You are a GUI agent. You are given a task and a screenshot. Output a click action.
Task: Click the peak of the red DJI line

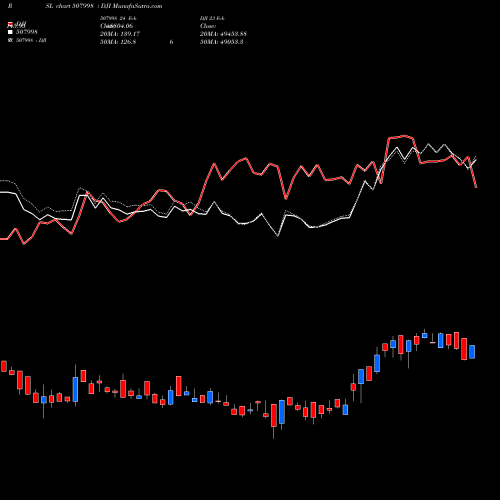405,136
